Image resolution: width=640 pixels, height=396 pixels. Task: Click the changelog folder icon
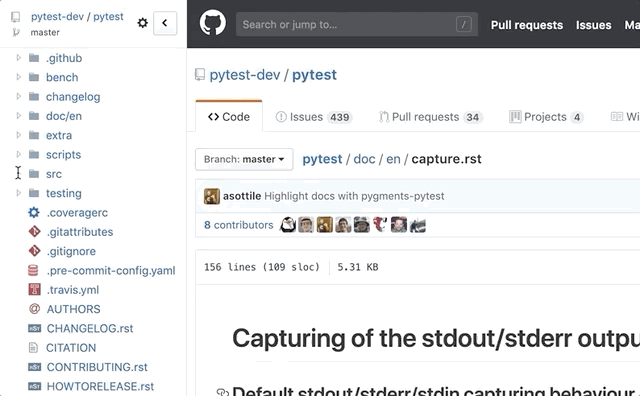(34, 96)
